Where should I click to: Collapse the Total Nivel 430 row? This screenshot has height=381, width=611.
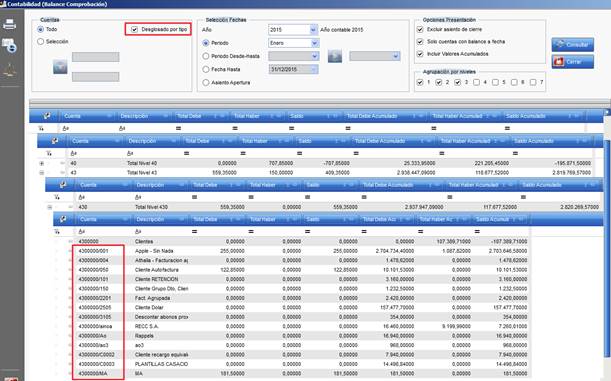[x=50, y=207]
